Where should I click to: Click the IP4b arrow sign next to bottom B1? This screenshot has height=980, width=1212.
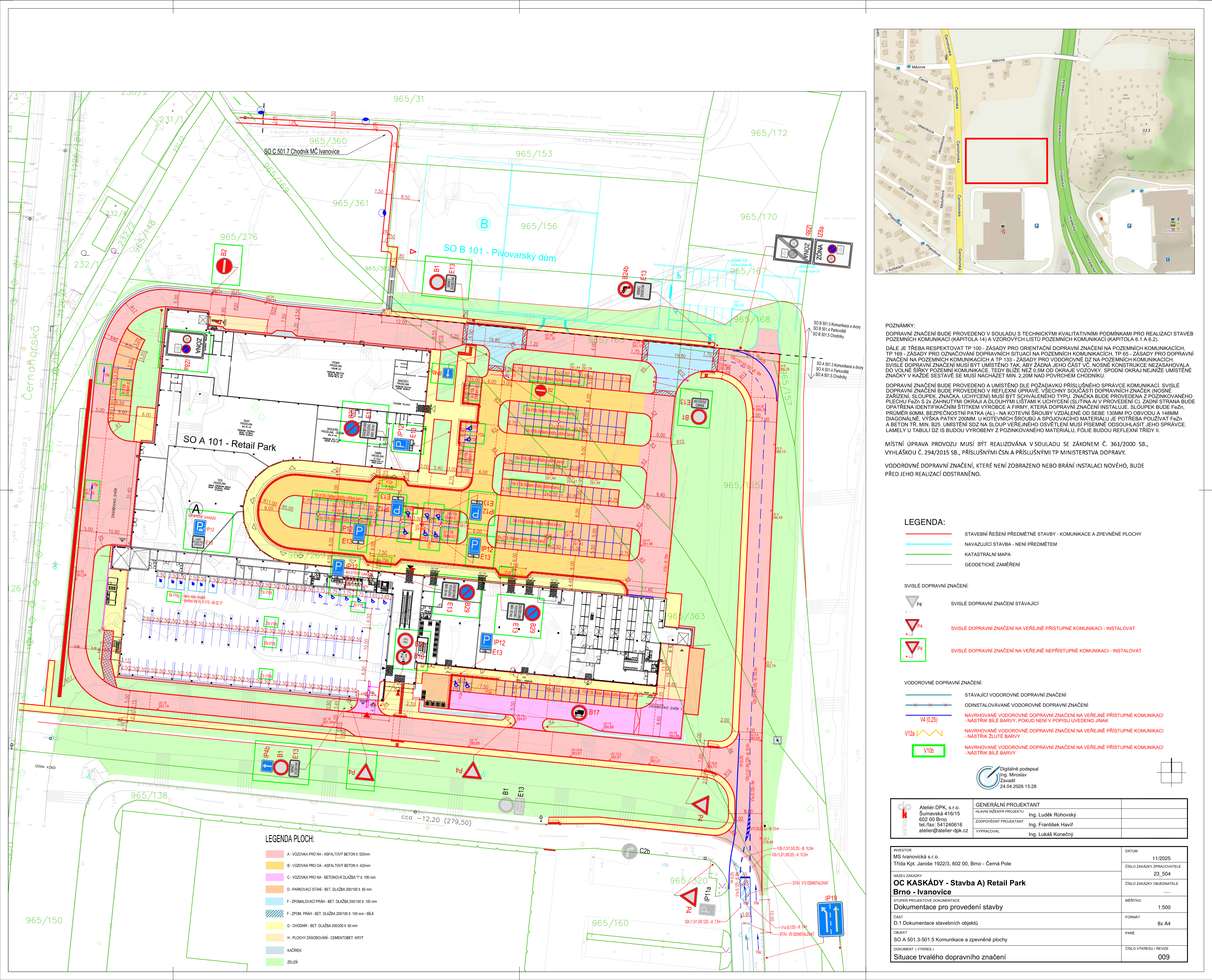point(267,767)
